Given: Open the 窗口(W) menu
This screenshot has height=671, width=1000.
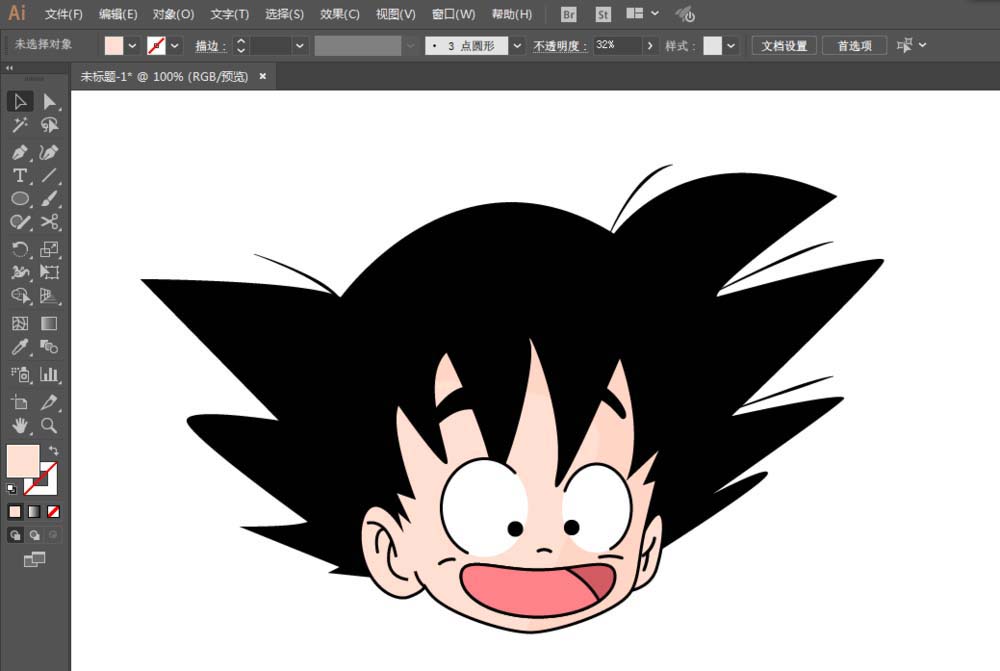Looking at the screenshot, I should tap(453, 14).
